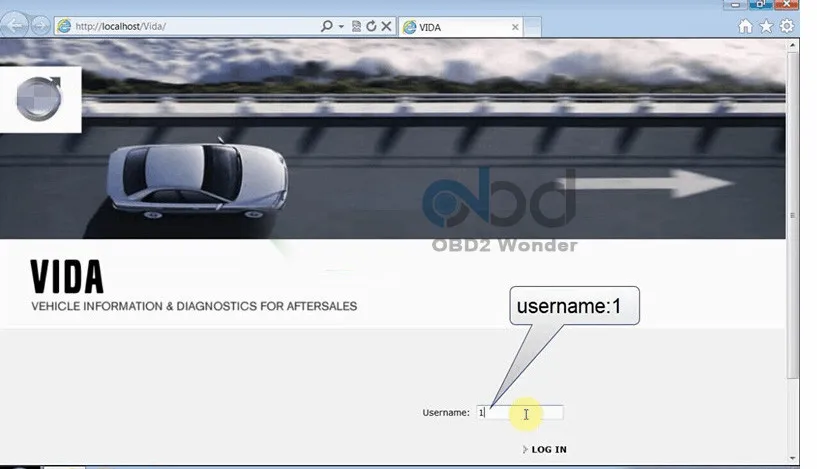This screenshot has height=469, width=817.
Task: Minimize the browser window
Action: 735,5
